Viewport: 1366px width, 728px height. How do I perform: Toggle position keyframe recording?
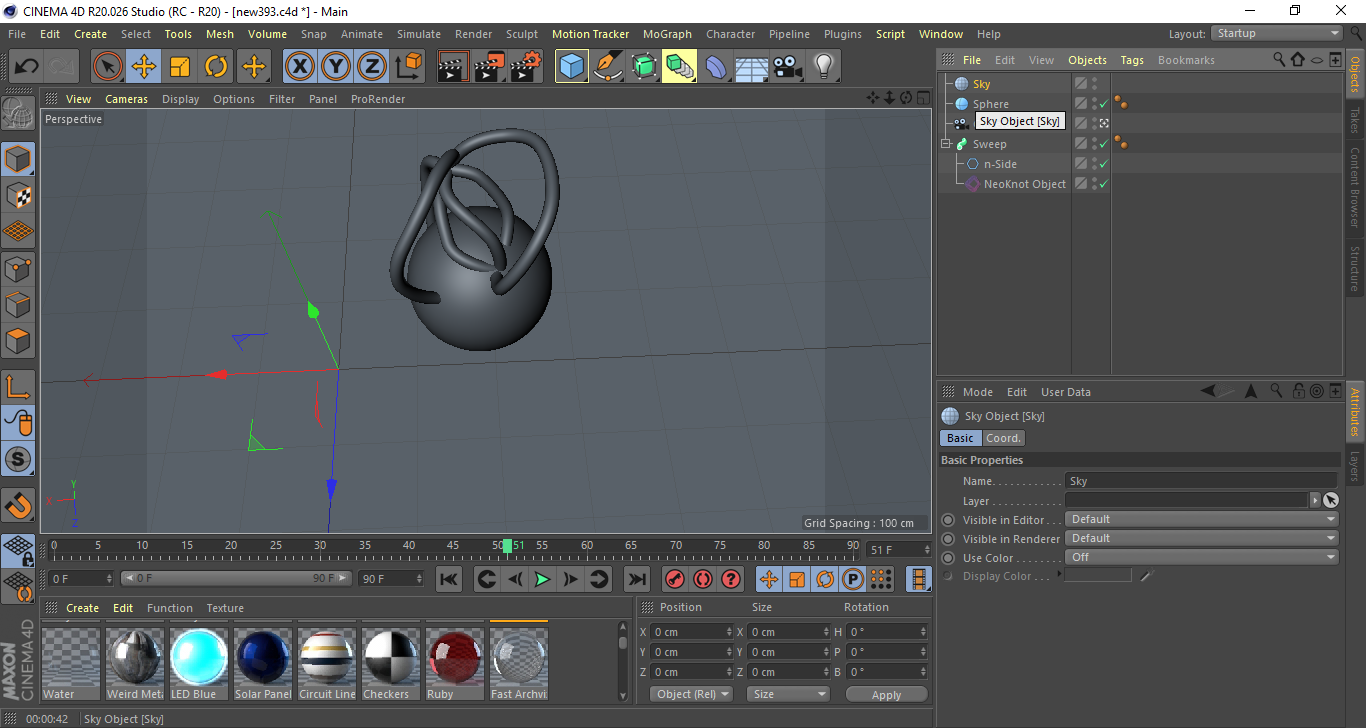click(769, 579)
